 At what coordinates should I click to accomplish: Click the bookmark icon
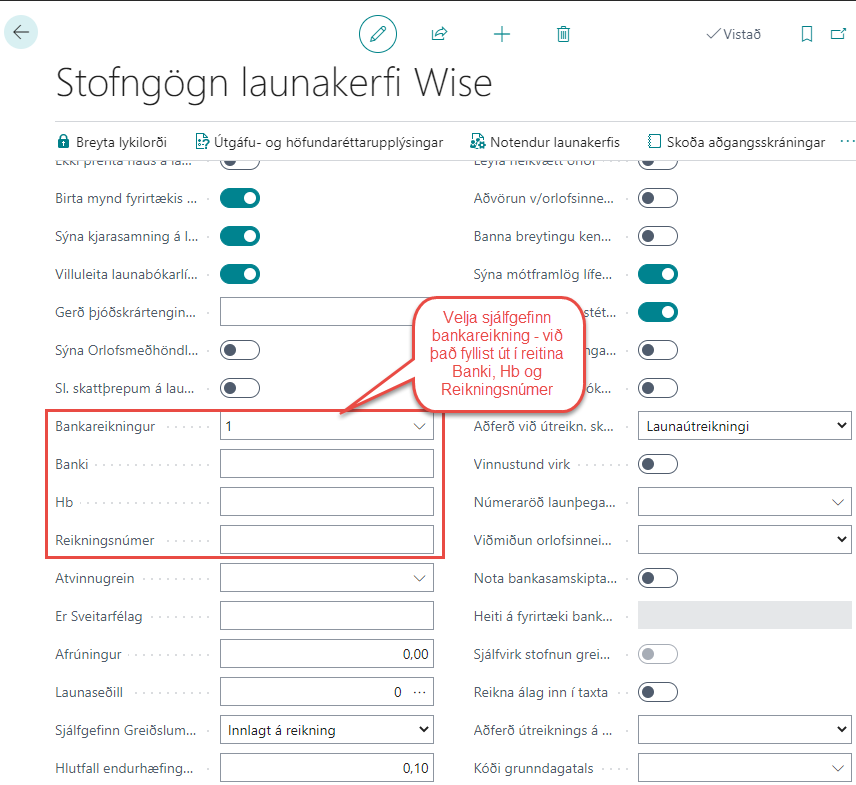pos(807,34)
